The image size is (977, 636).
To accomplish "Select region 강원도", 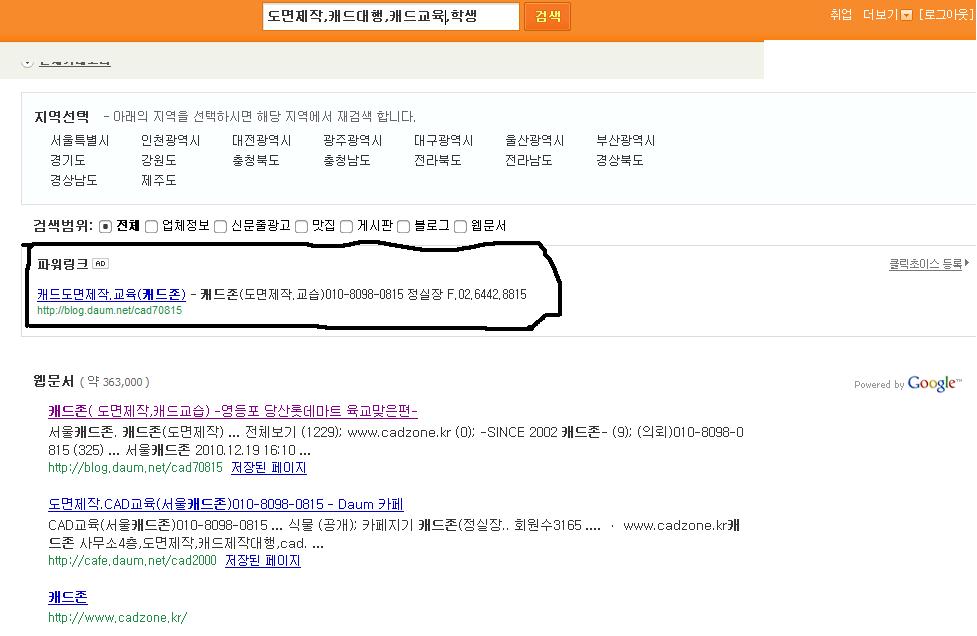I will point(159,161).
